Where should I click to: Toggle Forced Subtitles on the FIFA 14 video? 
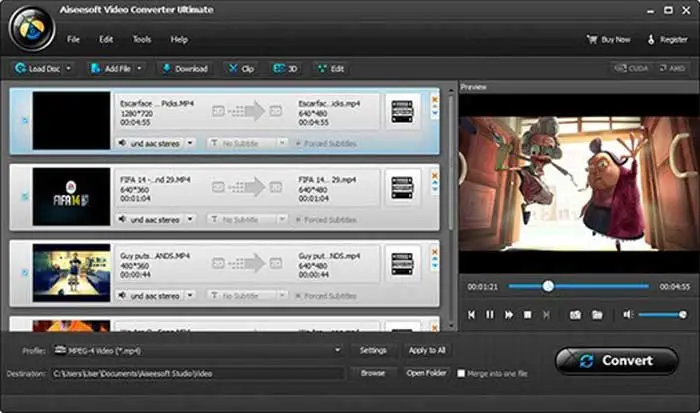(298, 219)
